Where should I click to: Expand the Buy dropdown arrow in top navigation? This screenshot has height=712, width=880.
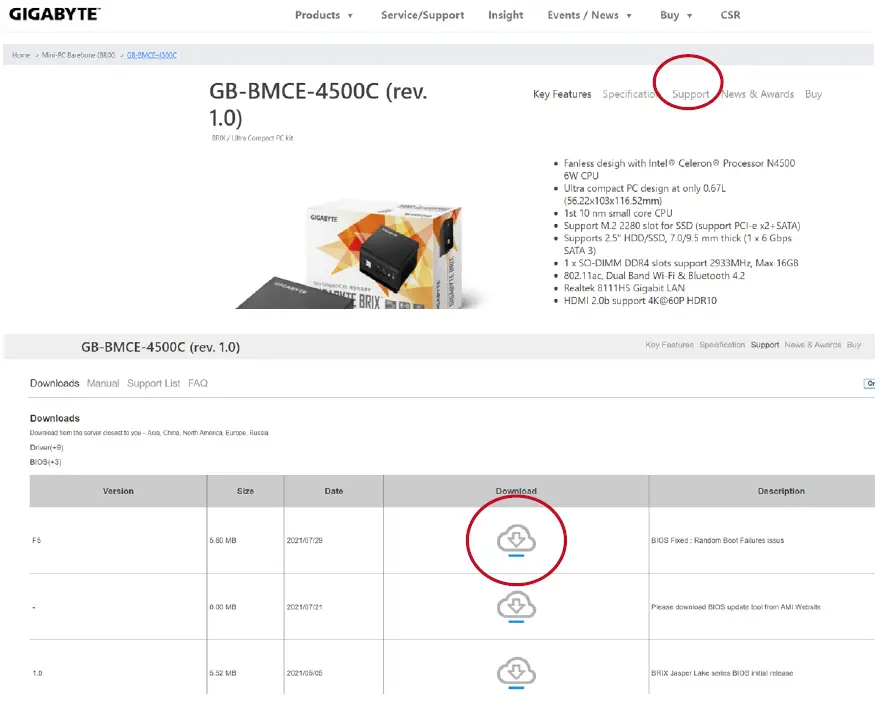coord(690,16)
